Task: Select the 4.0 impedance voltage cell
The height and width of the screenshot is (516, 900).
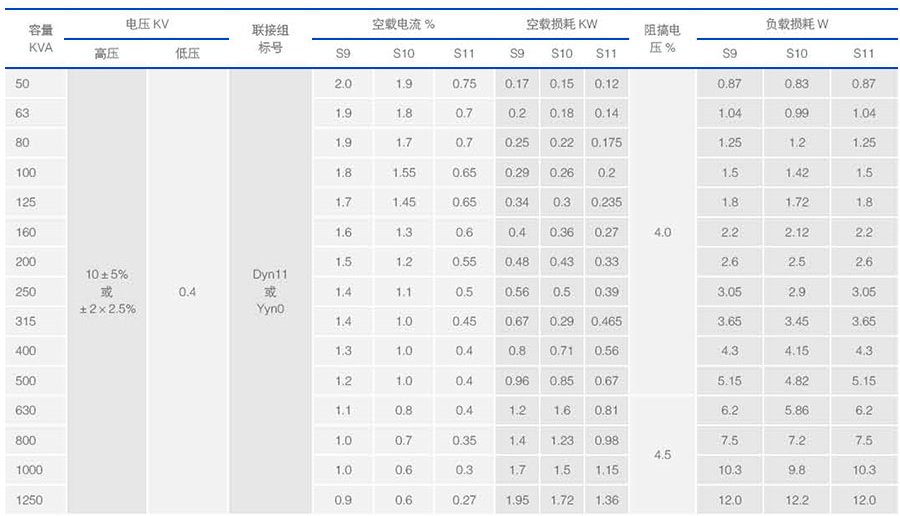Action: [662, 233]
